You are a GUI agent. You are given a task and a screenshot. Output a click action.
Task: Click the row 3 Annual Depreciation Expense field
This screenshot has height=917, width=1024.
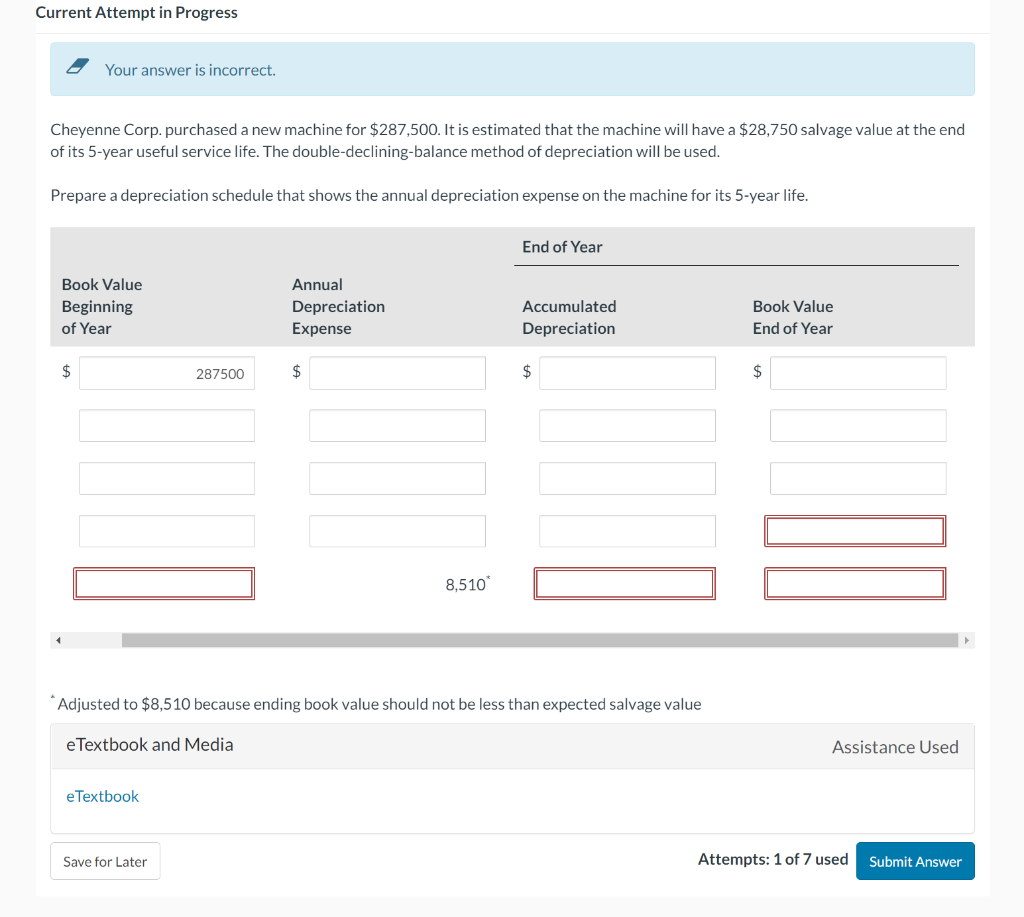pyautogui.click(x=397, y=479)
